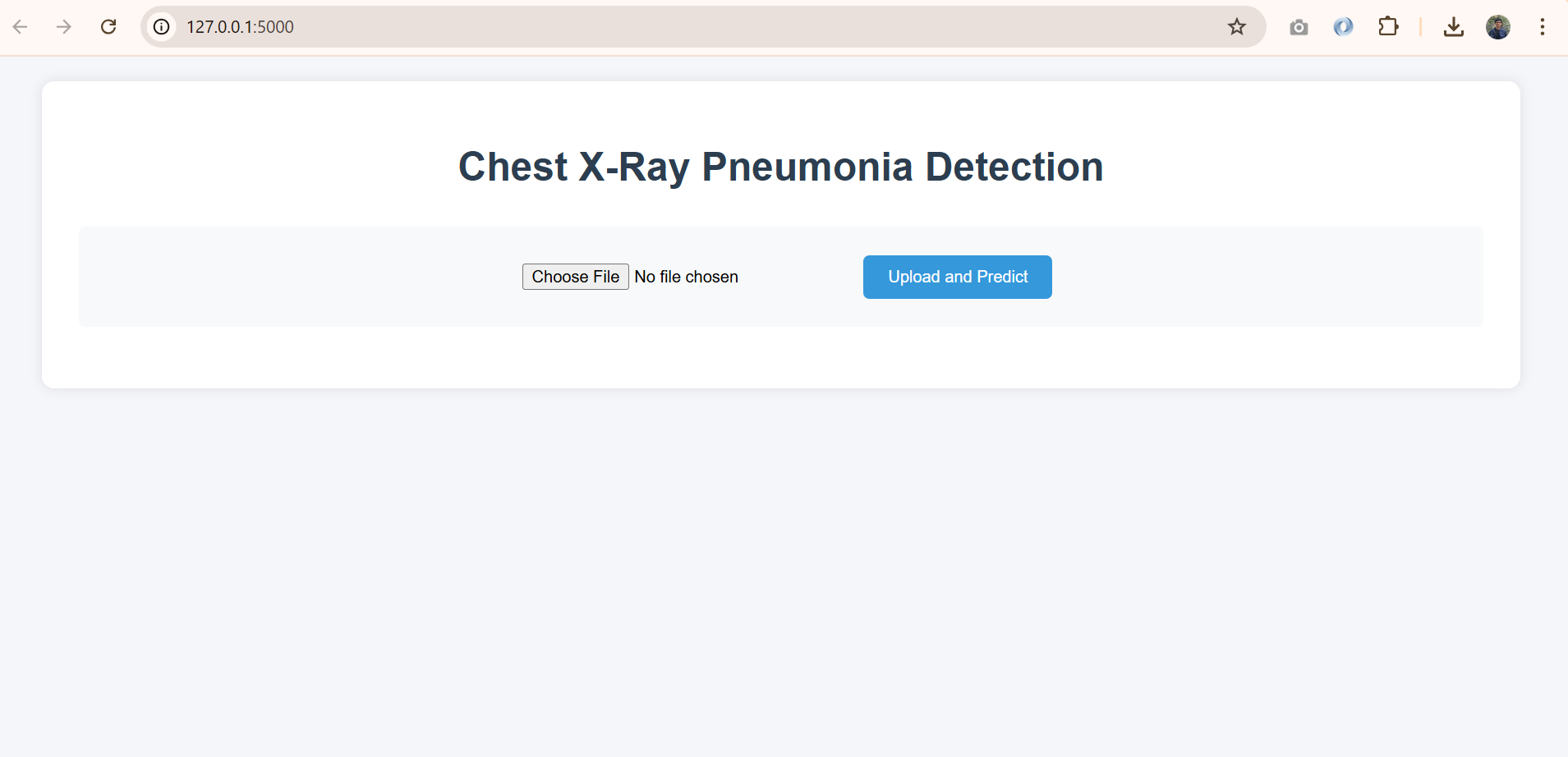The width and height of the screenshot is (1568, 757).
Task: Open Chrome's three-dot menu
Action: click(1543, 27)
